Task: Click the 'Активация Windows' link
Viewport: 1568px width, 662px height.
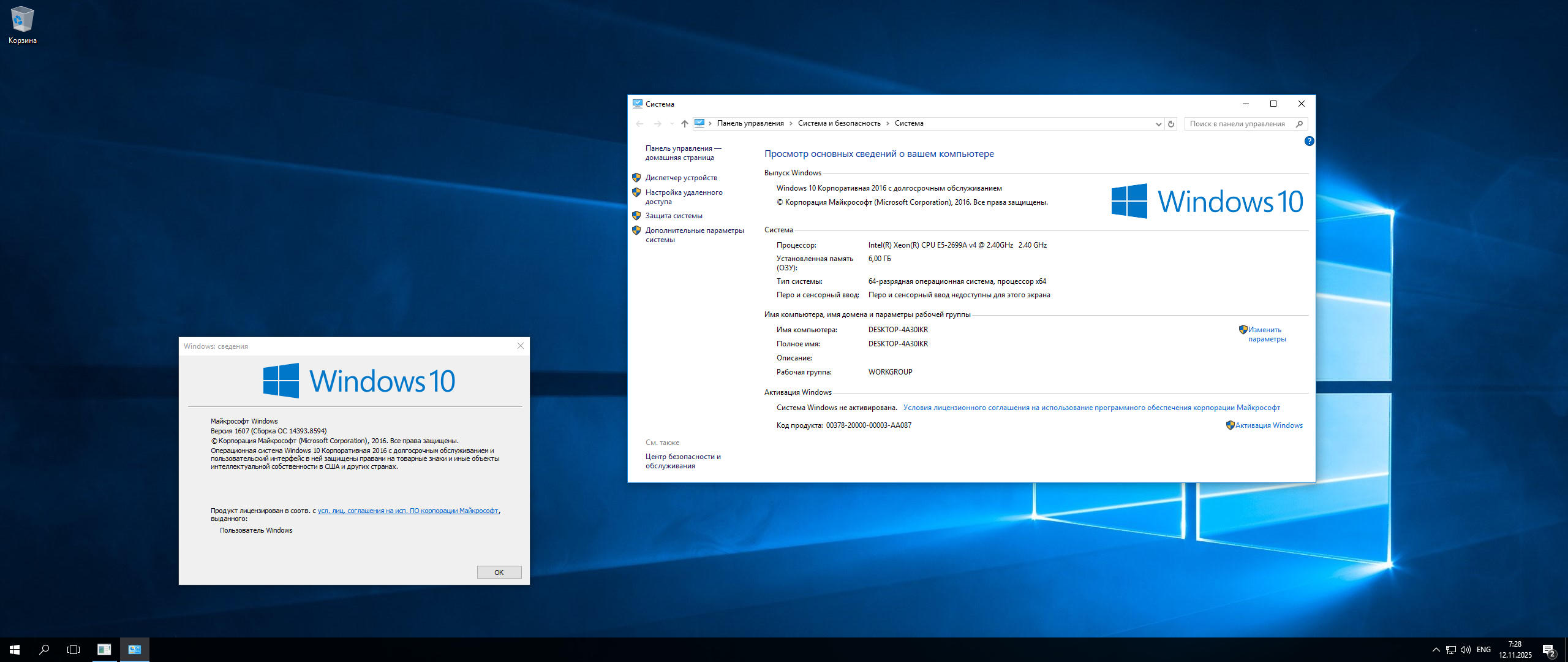Action: (1268, 425)
